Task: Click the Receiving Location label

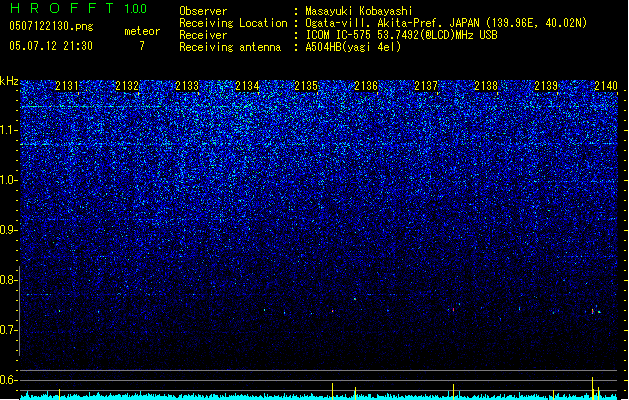Action: pos(233,23)
